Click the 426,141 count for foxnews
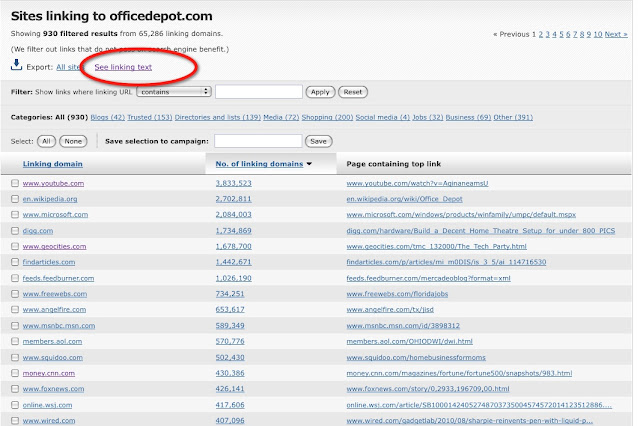The image size is (640, 426). (x=230, y=389)
